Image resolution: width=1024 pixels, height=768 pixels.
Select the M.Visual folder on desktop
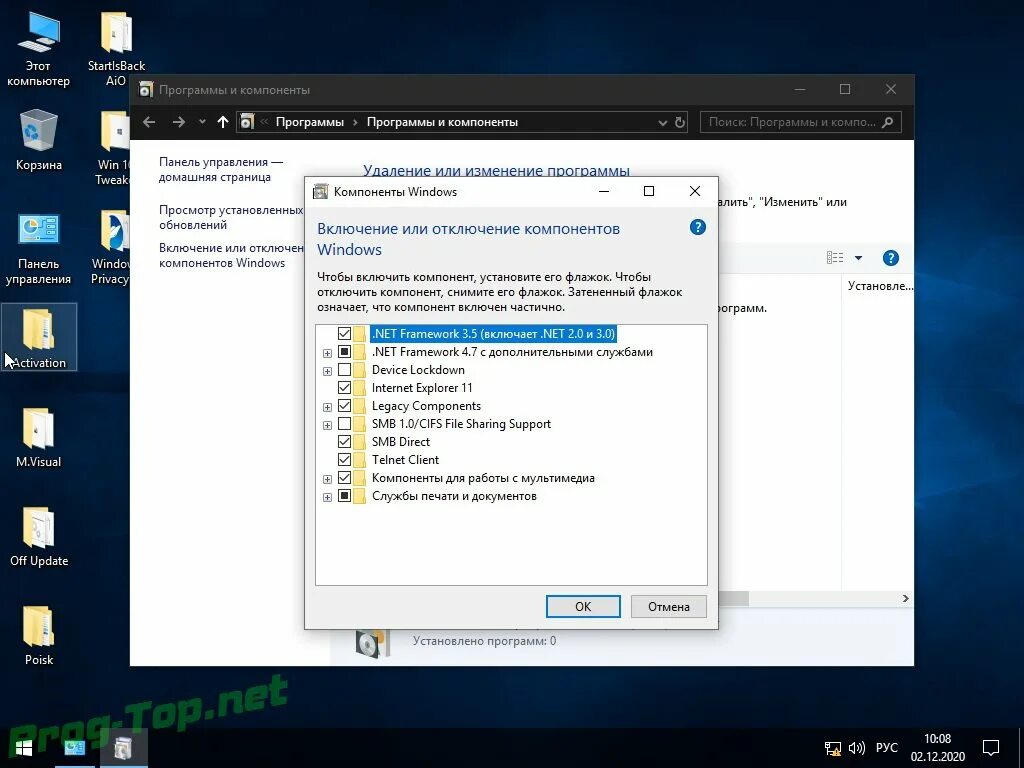pos(39,438)
